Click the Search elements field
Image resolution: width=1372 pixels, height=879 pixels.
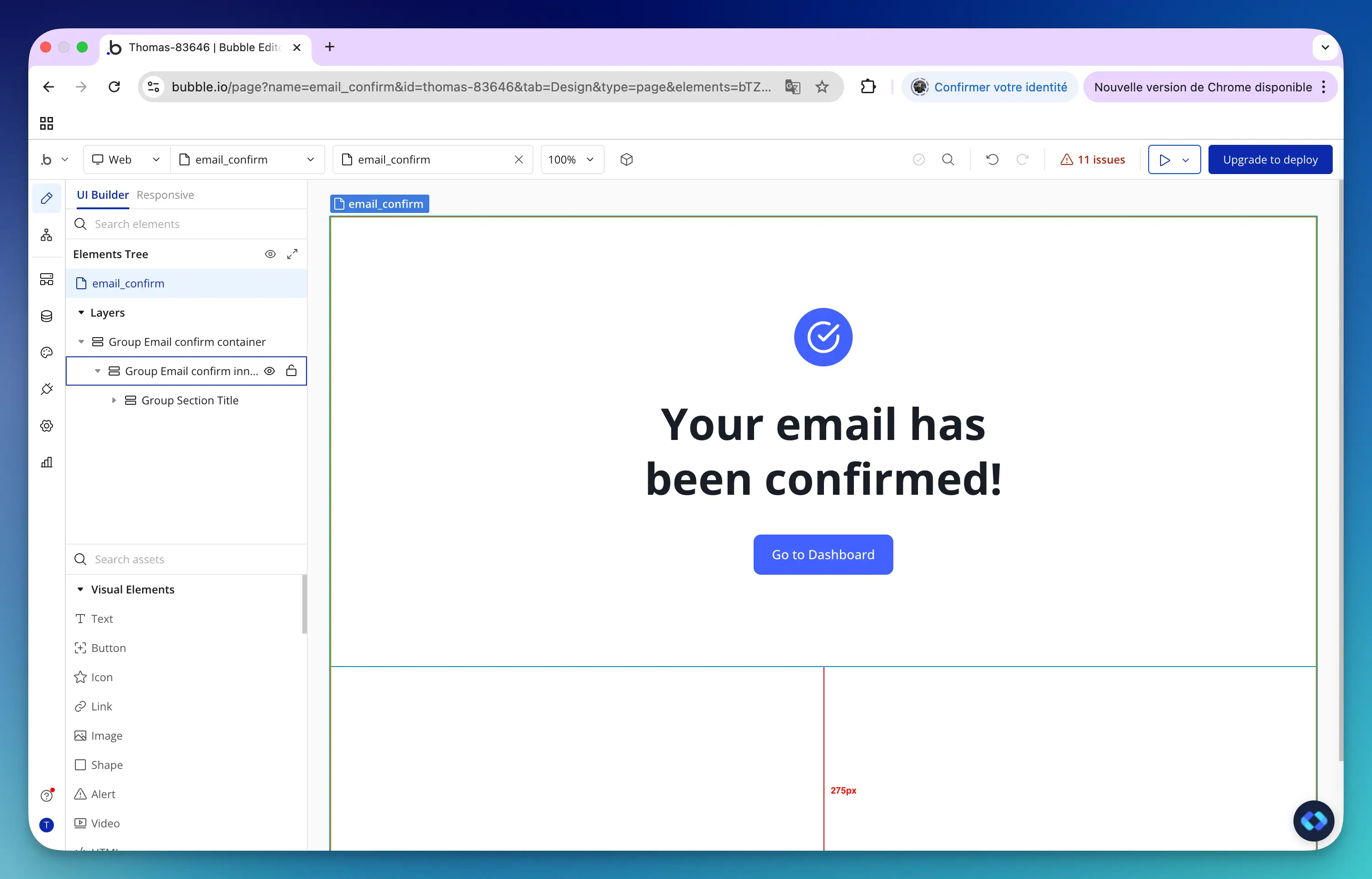(x=186, y=224)
